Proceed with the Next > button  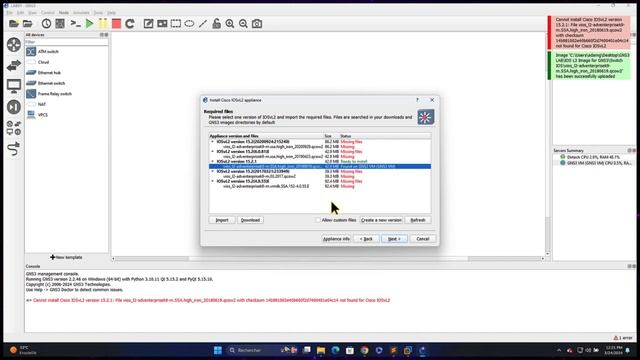[394, 239]
